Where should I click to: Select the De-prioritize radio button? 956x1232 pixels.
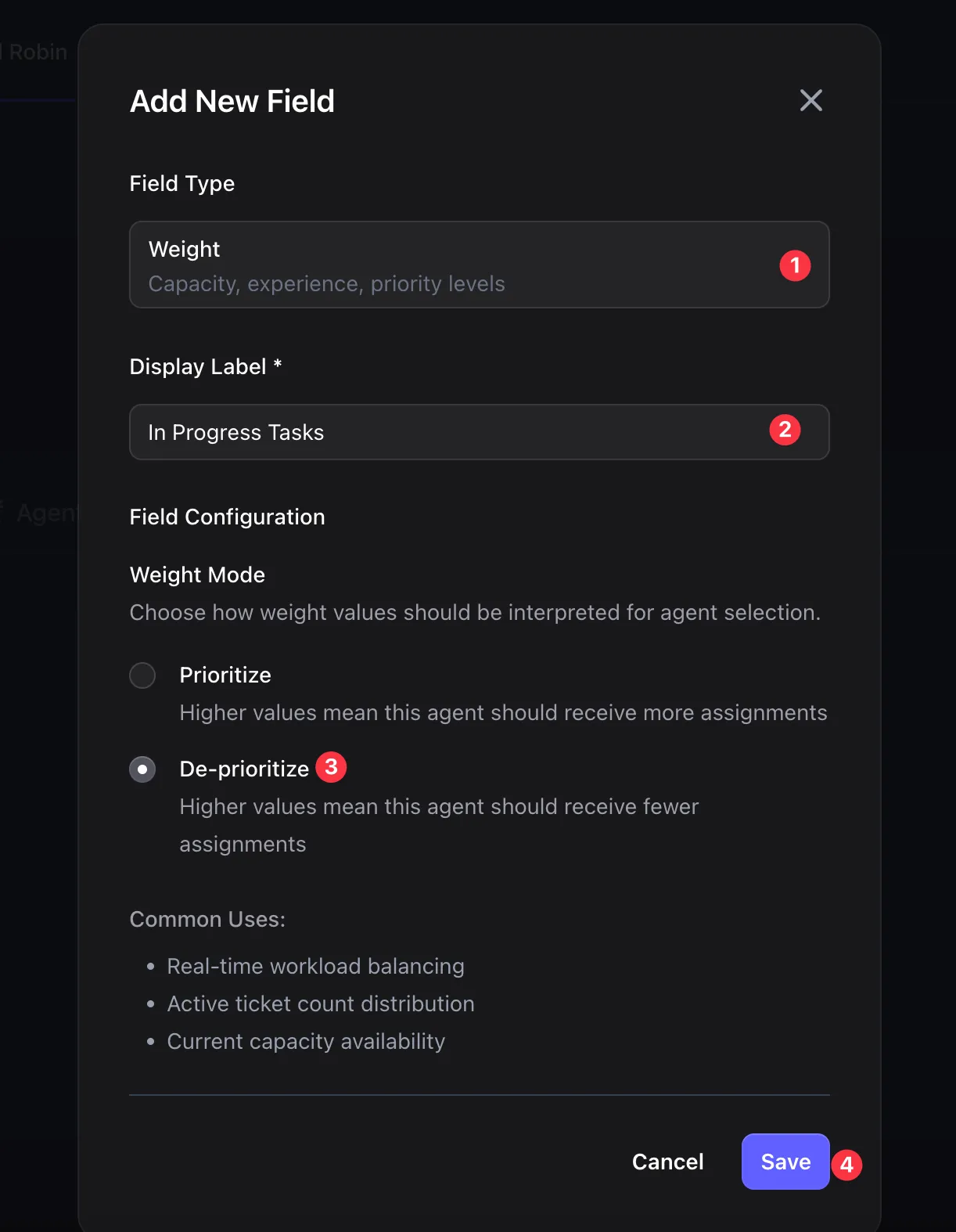[142, 769]
